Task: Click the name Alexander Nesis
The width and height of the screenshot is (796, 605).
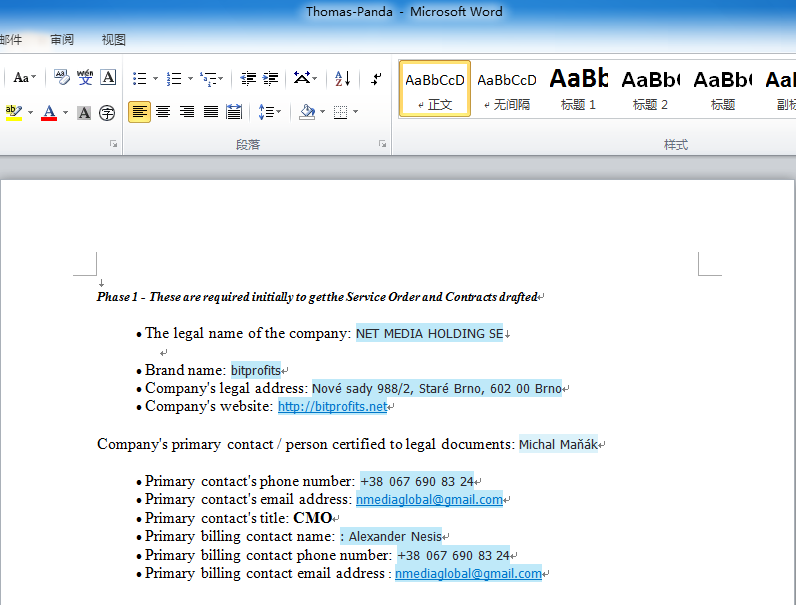Action: click(395, 536)
